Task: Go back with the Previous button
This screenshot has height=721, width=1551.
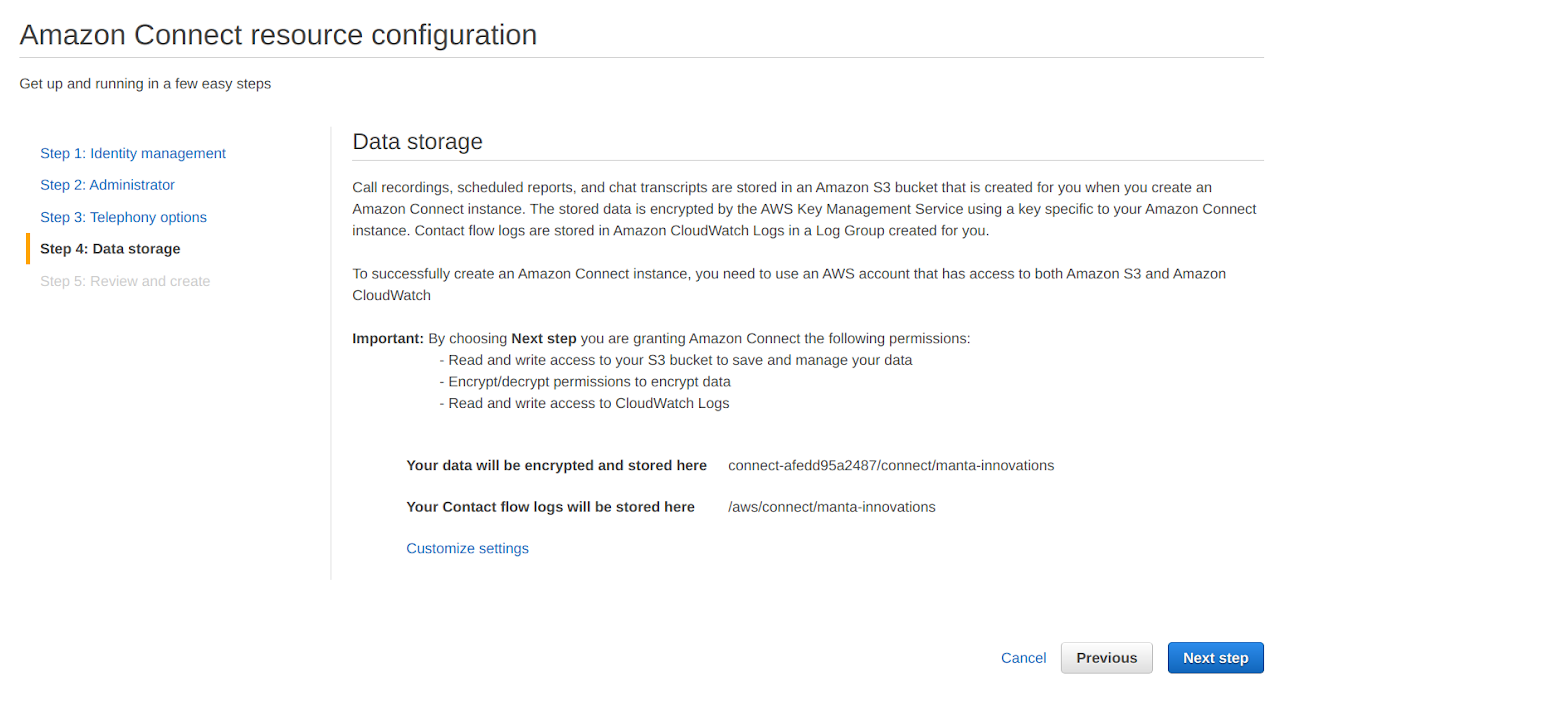Action: pos(1106,658)
